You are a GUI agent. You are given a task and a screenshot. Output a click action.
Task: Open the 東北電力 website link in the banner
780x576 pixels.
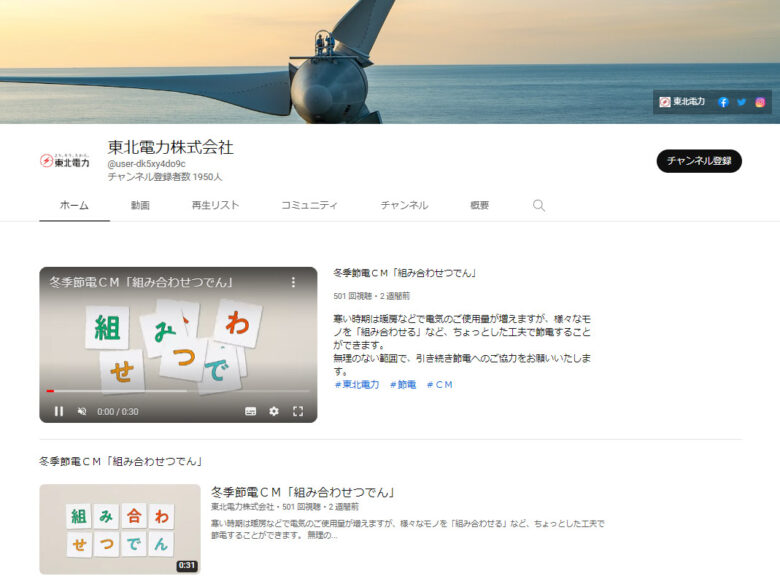(682, 102)
